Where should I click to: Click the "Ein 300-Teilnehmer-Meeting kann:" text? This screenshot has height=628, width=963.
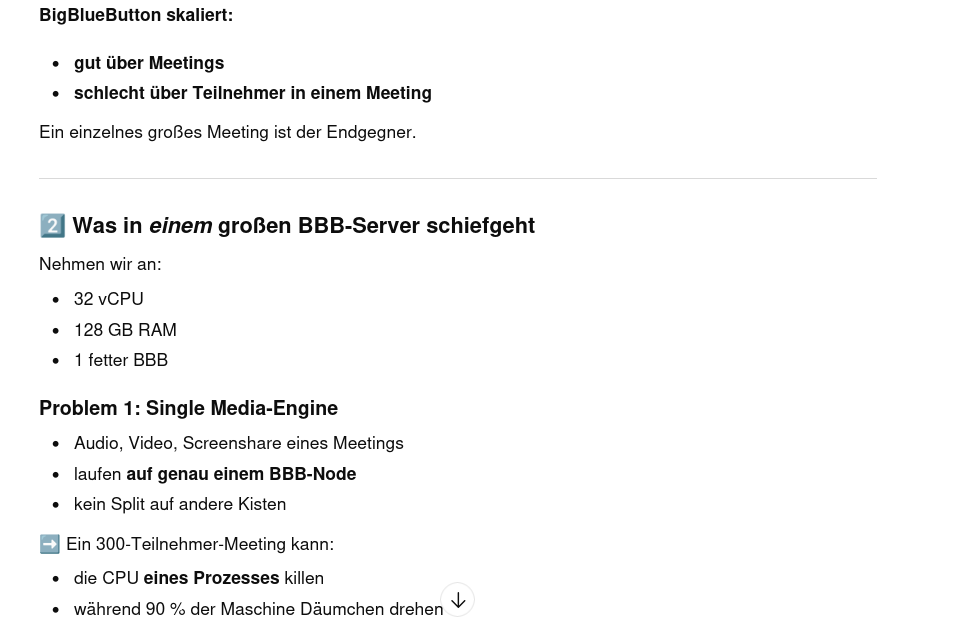(x=200, y=544)
